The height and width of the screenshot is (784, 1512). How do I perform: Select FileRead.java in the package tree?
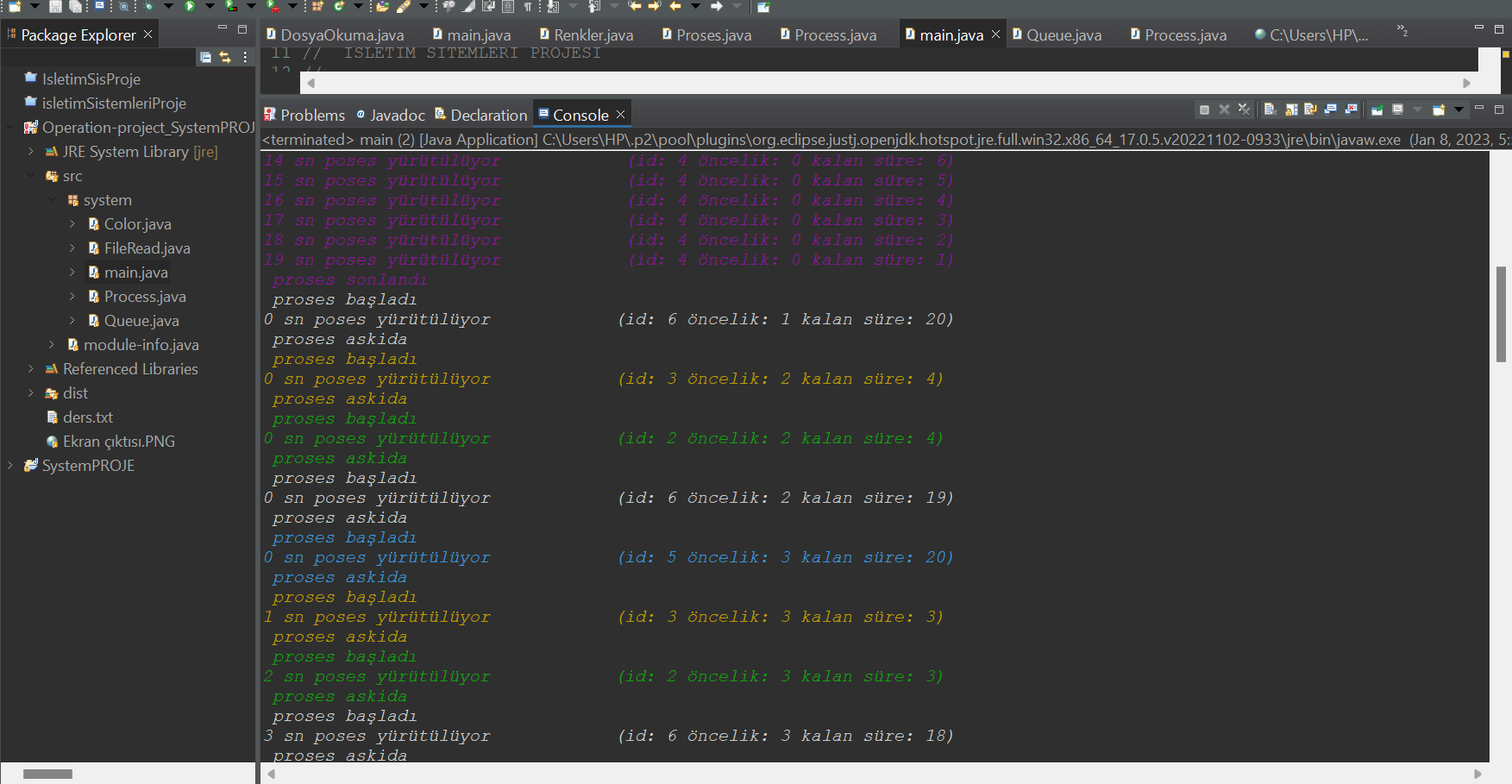click(x=147, y=248)
